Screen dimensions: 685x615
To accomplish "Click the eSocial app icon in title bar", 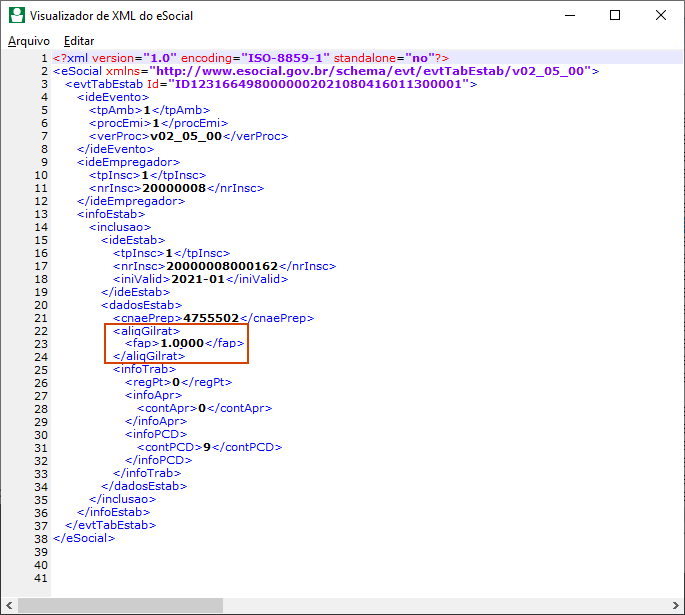I will click(15, 16).
